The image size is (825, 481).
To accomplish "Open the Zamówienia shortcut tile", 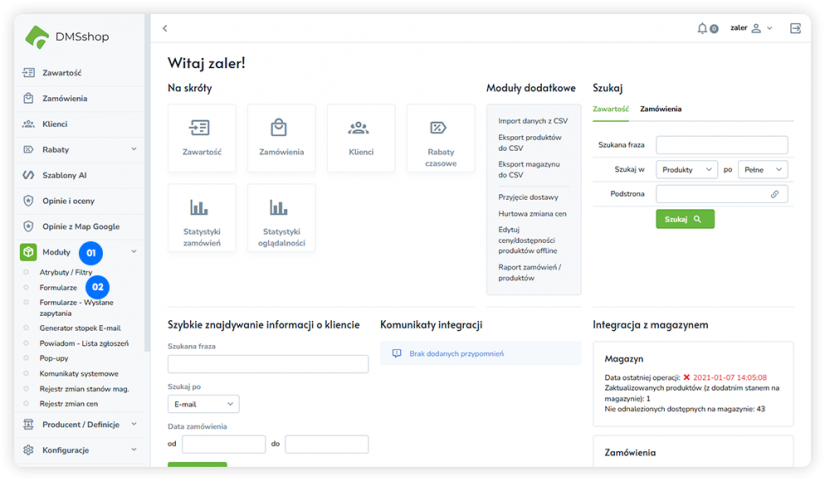I will pos(281,138).
